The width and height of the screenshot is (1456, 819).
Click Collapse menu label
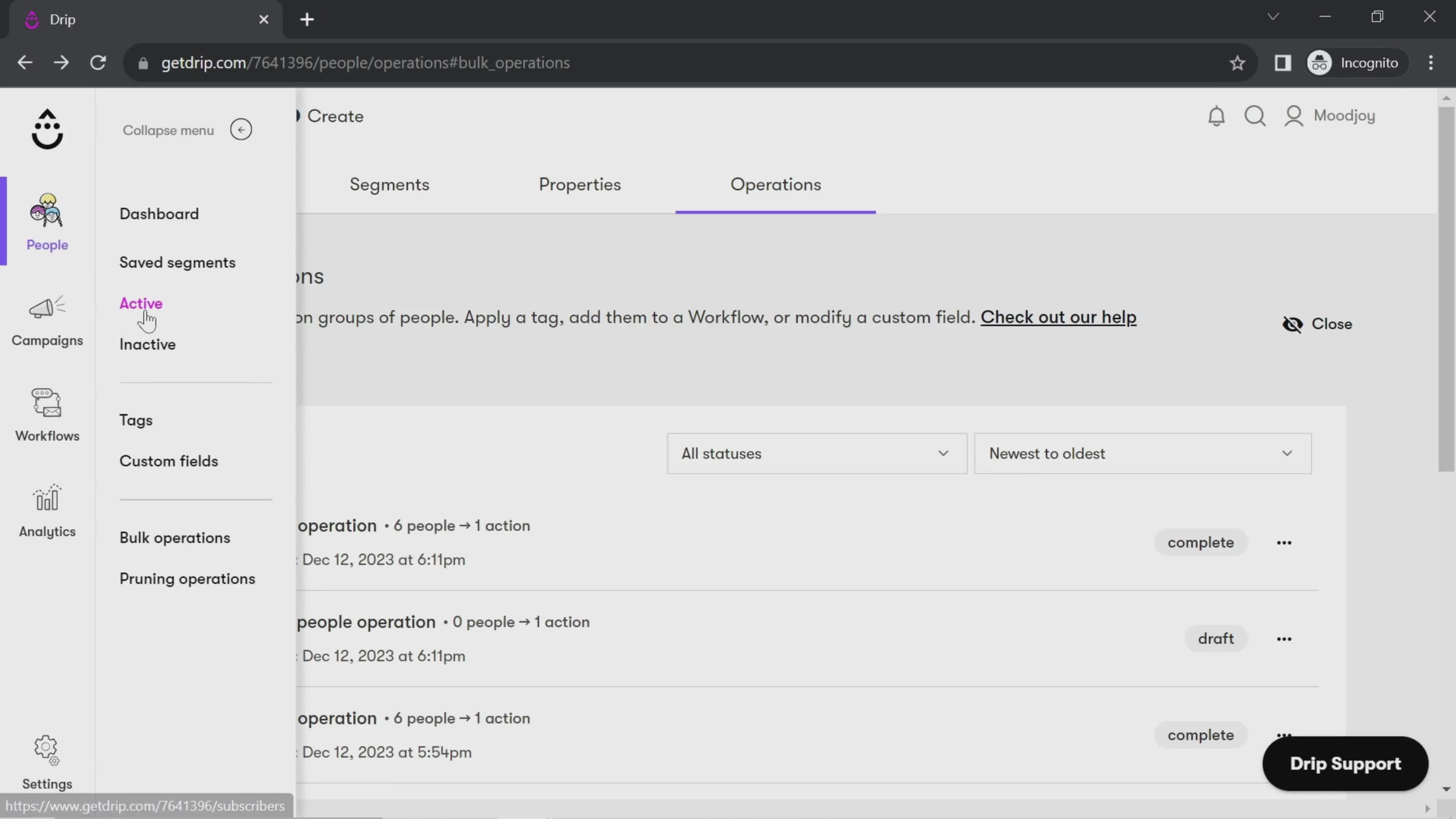point(168,130)
